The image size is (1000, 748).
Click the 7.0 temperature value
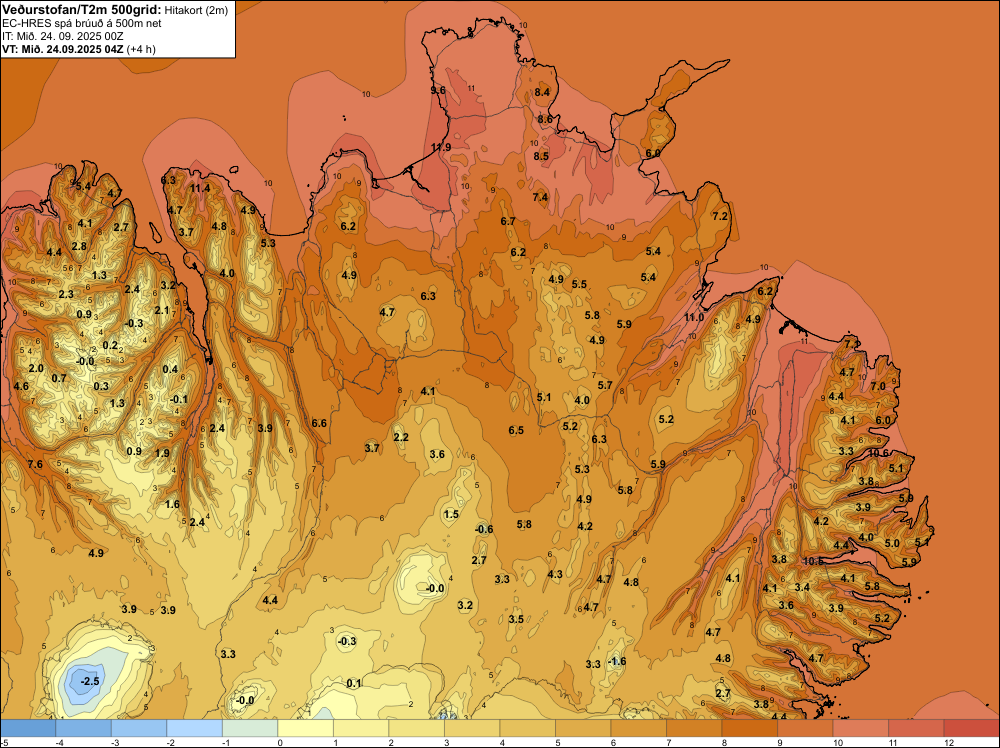click(x=878, y=386)
